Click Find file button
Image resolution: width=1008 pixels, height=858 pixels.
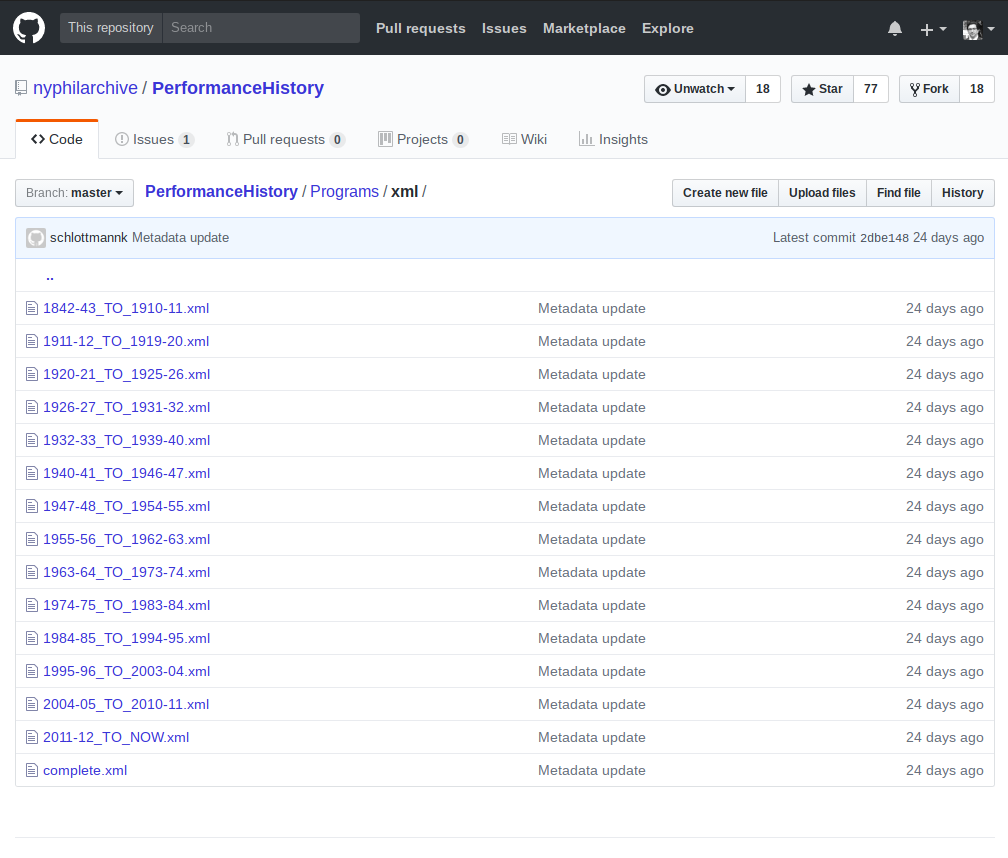click(x=899, y=193)
